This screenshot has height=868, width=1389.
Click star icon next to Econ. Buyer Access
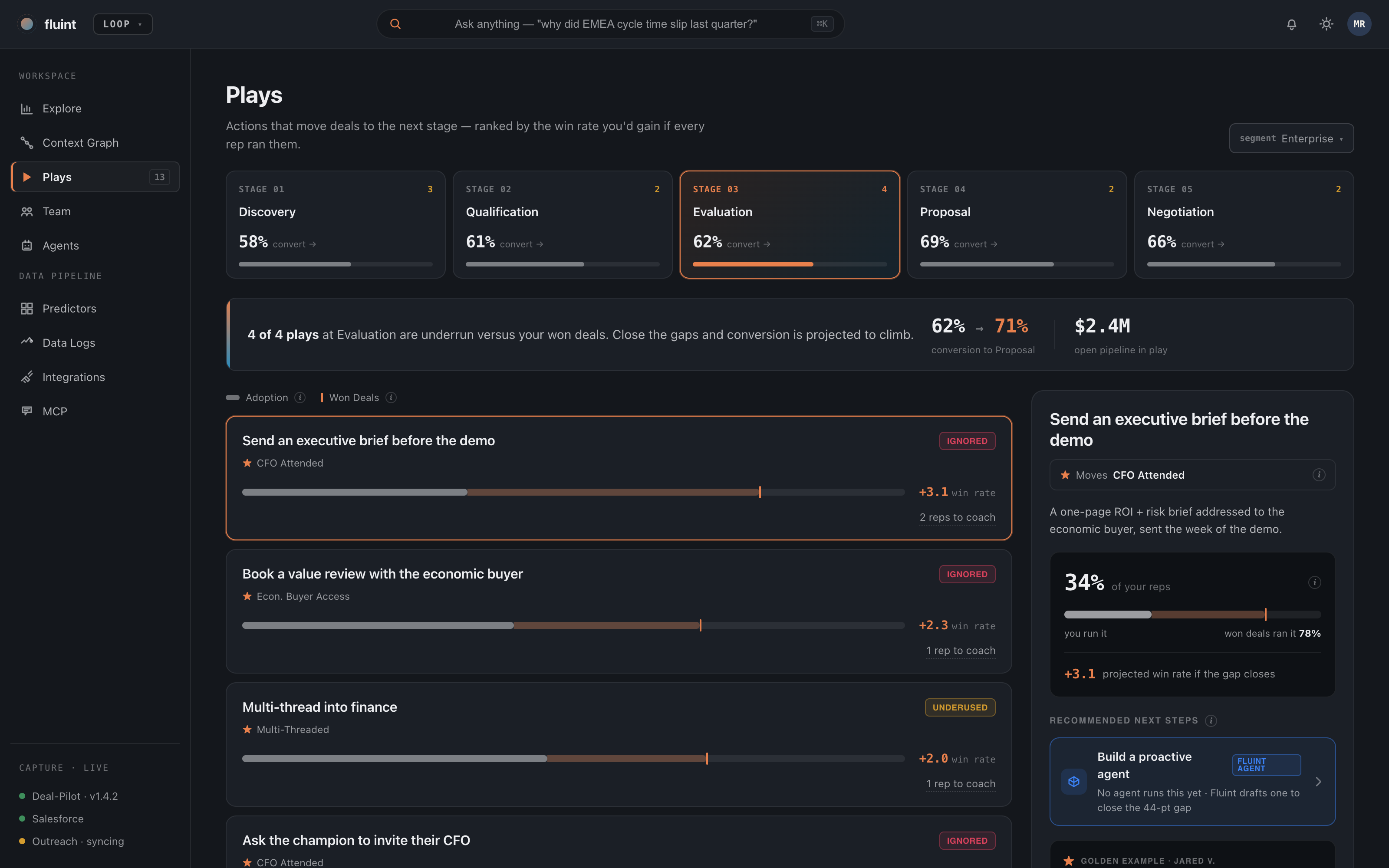[x=247, y=596]
